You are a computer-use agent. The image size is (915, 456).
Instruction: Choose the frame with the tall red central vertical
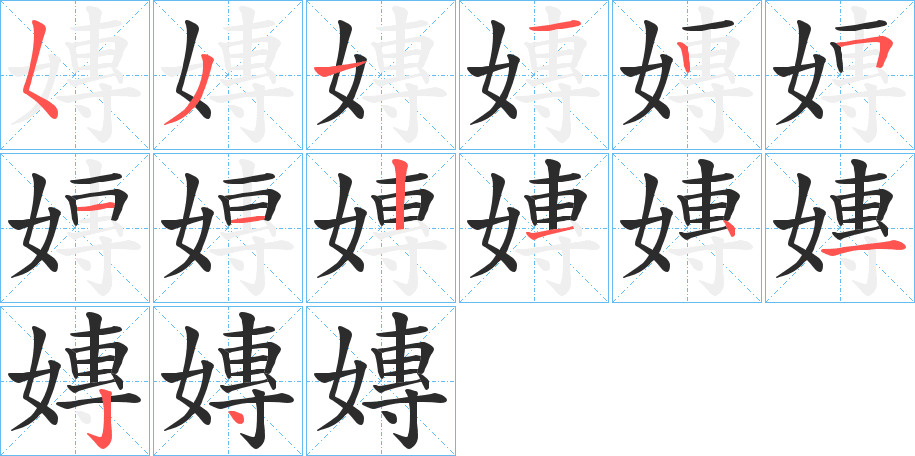coord(381,228)
